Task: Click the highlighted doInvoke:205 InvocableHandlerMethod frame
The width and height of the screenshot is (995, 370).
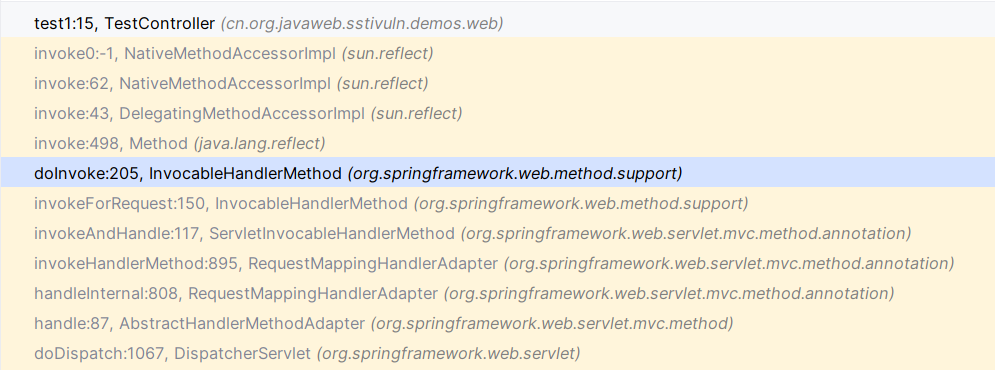Action: 498,173
